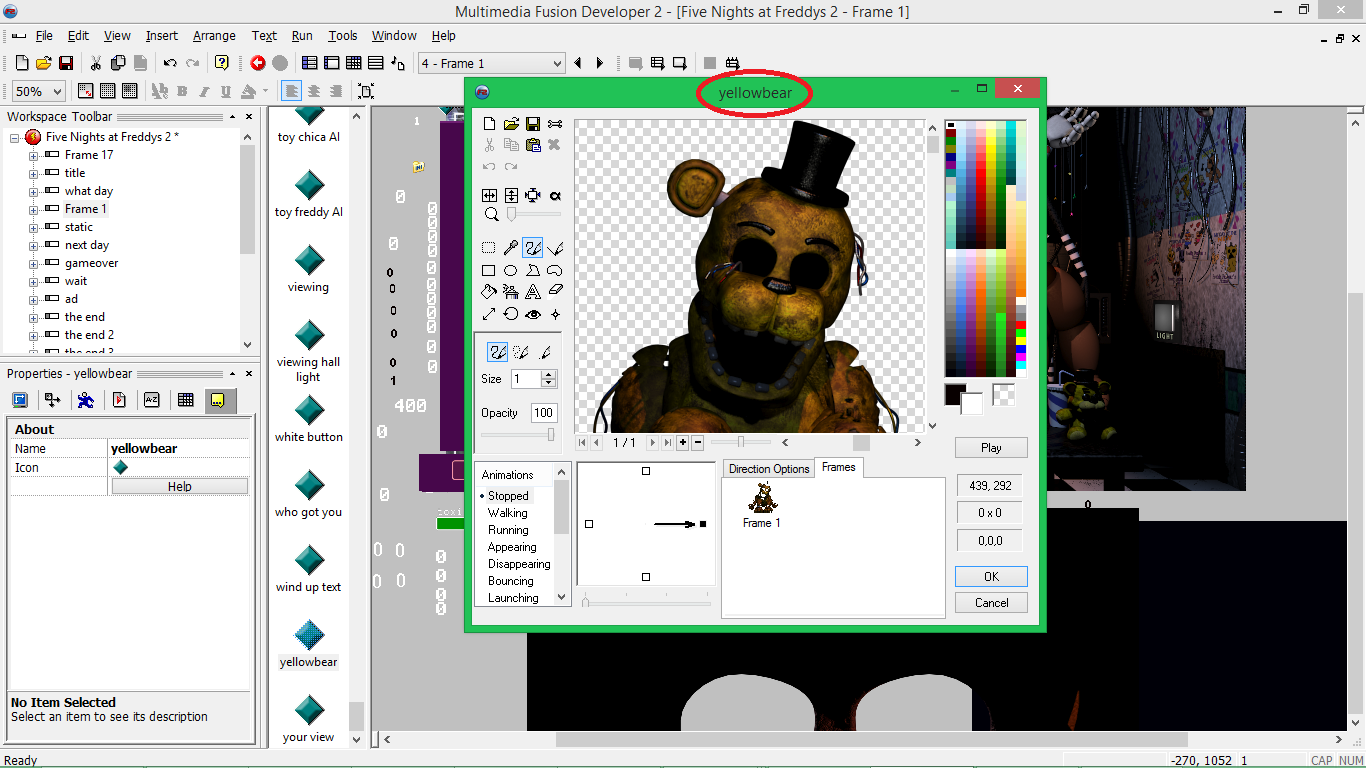1366x768 pixels.
Task: Open the Storyboard Editor from the main toolbar
Action: pos(310,63)
